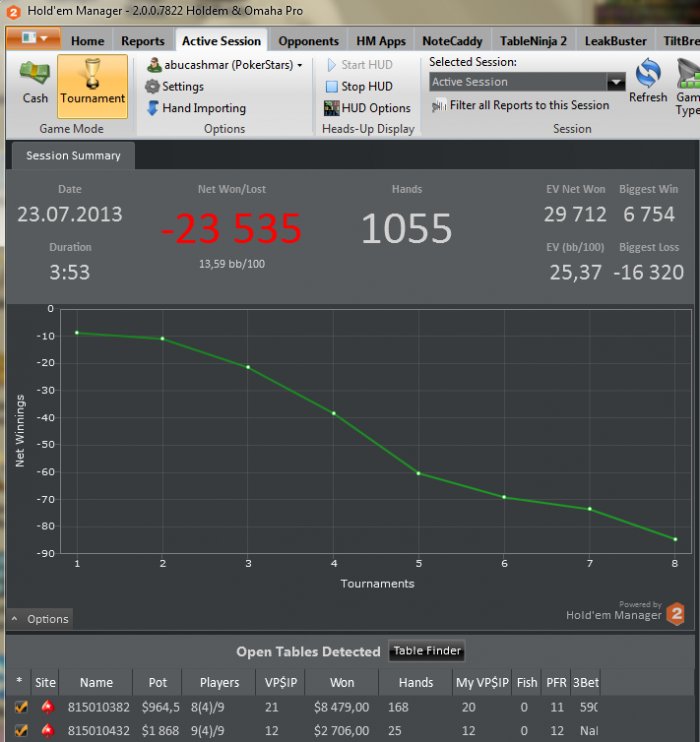Click PokerStars icon in row 815010382

[47, 707]
